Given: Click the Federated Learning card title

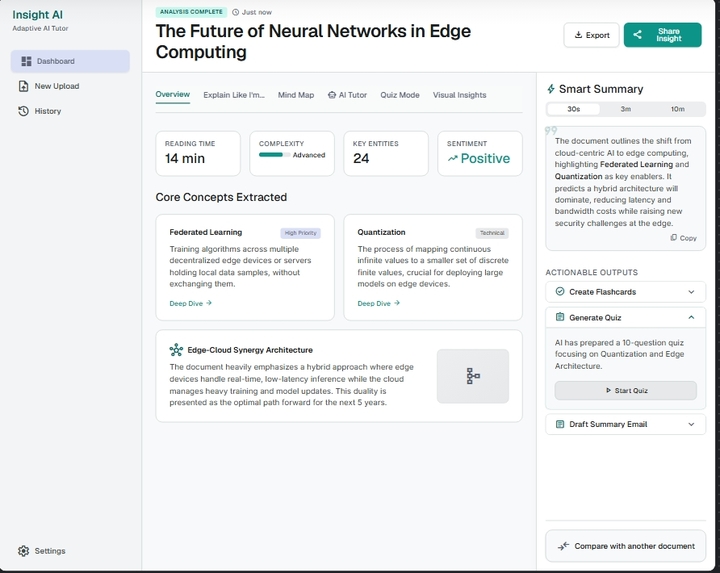Looking at the screenshot, I should [x=206, y=232].
